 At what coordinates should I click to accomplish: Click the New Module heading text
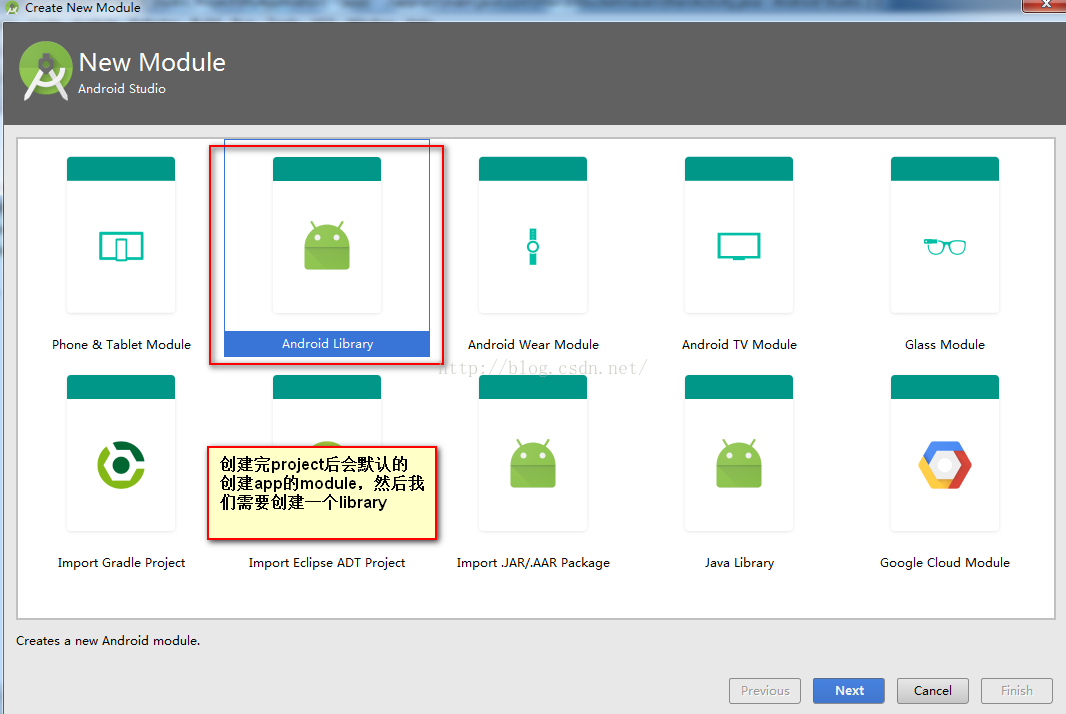click(x=152, y=63)
